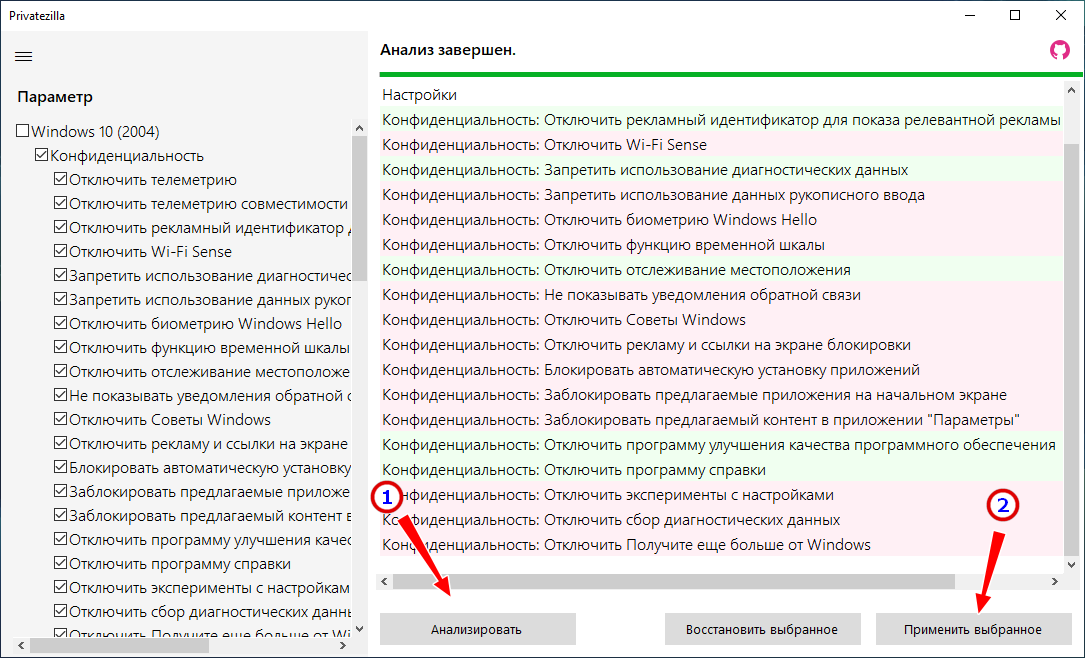This screenshot has height=658, width=1085.
Task: Click the "Анализировать" button
Action: pyautogui.click(x=477, y=630)
